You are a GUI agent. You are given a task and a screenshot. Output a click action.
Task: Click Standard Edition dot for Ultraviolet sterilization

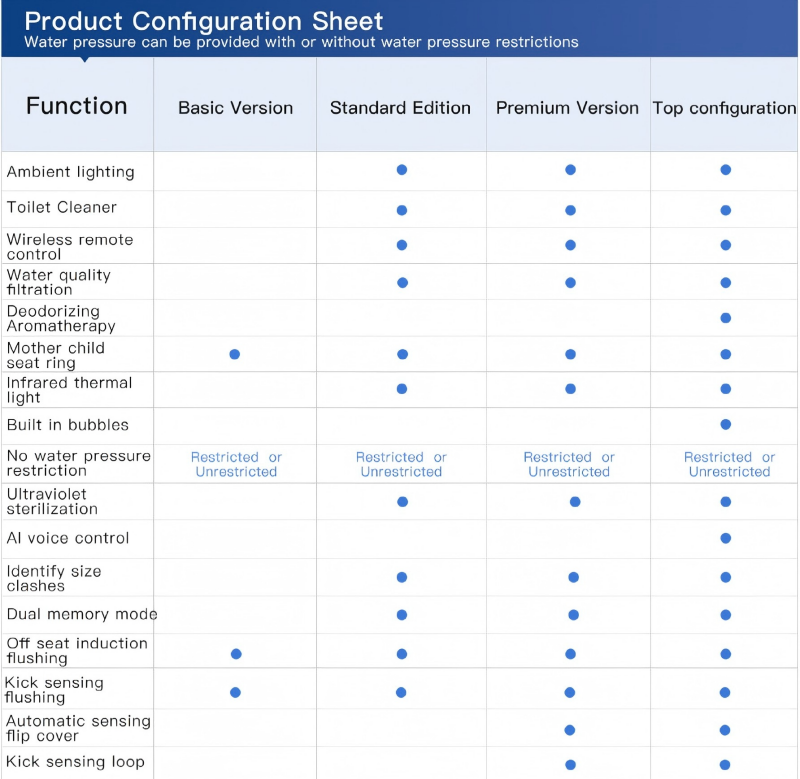pyautogui.click(x=402, y=502)
